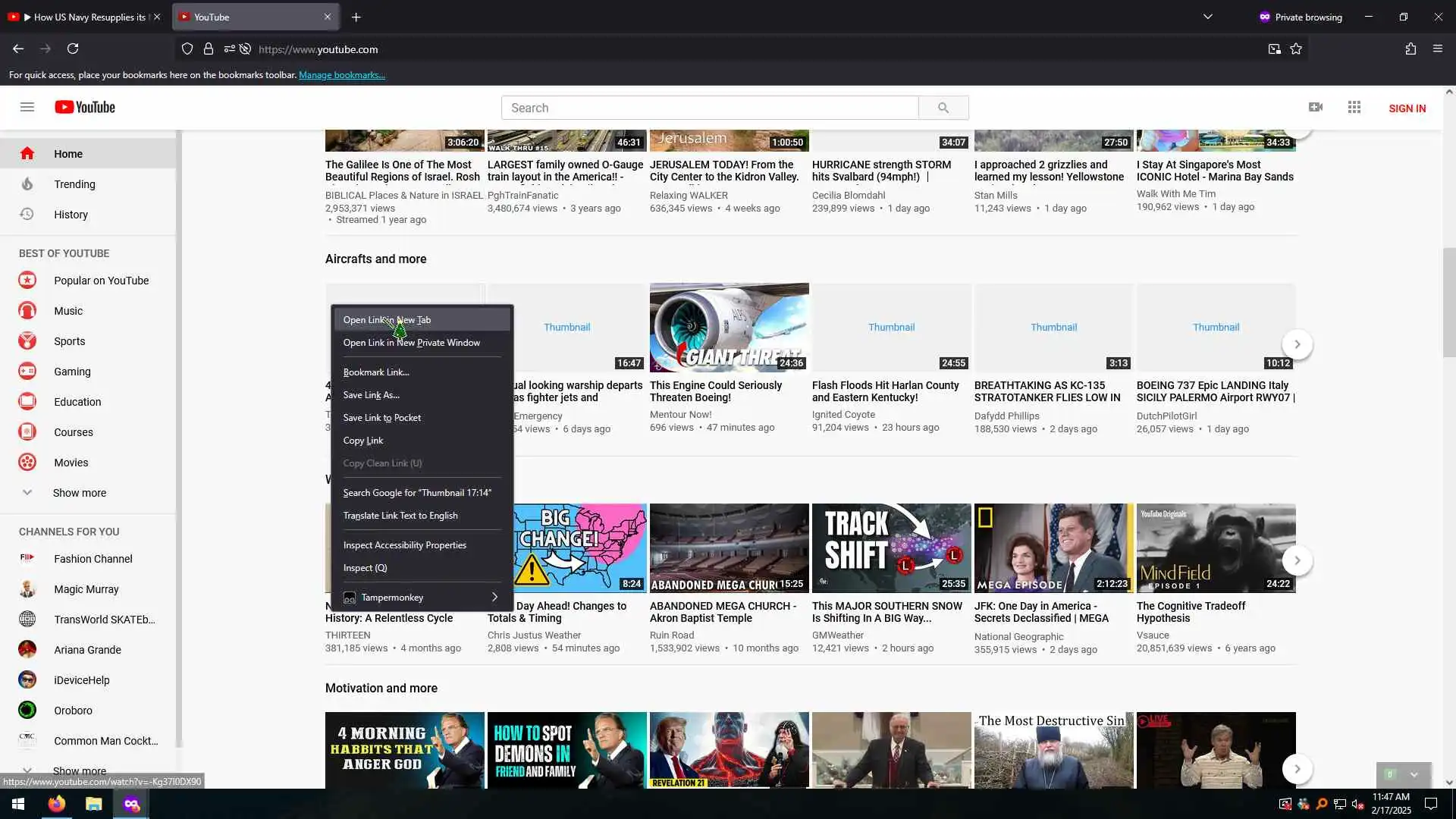Viewport: 1456px width, 819px height.
Task: Select Open Link in New Tab
Action: point(387,320)
